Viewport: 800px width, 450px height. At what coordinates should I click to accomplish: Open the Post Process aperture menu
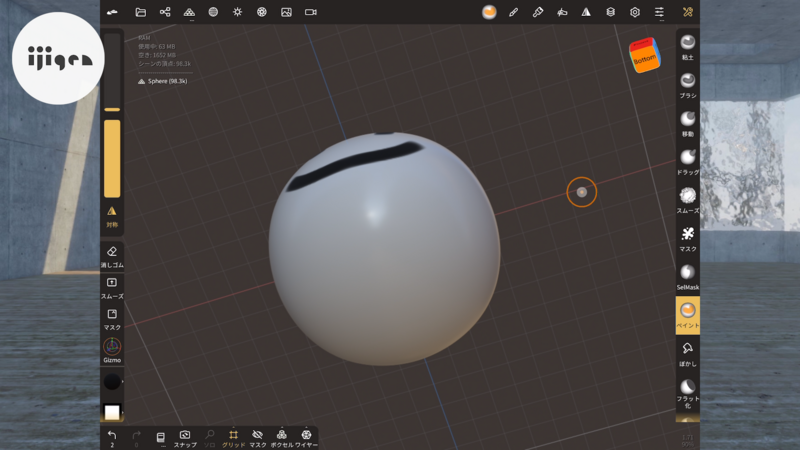[262, 12]
